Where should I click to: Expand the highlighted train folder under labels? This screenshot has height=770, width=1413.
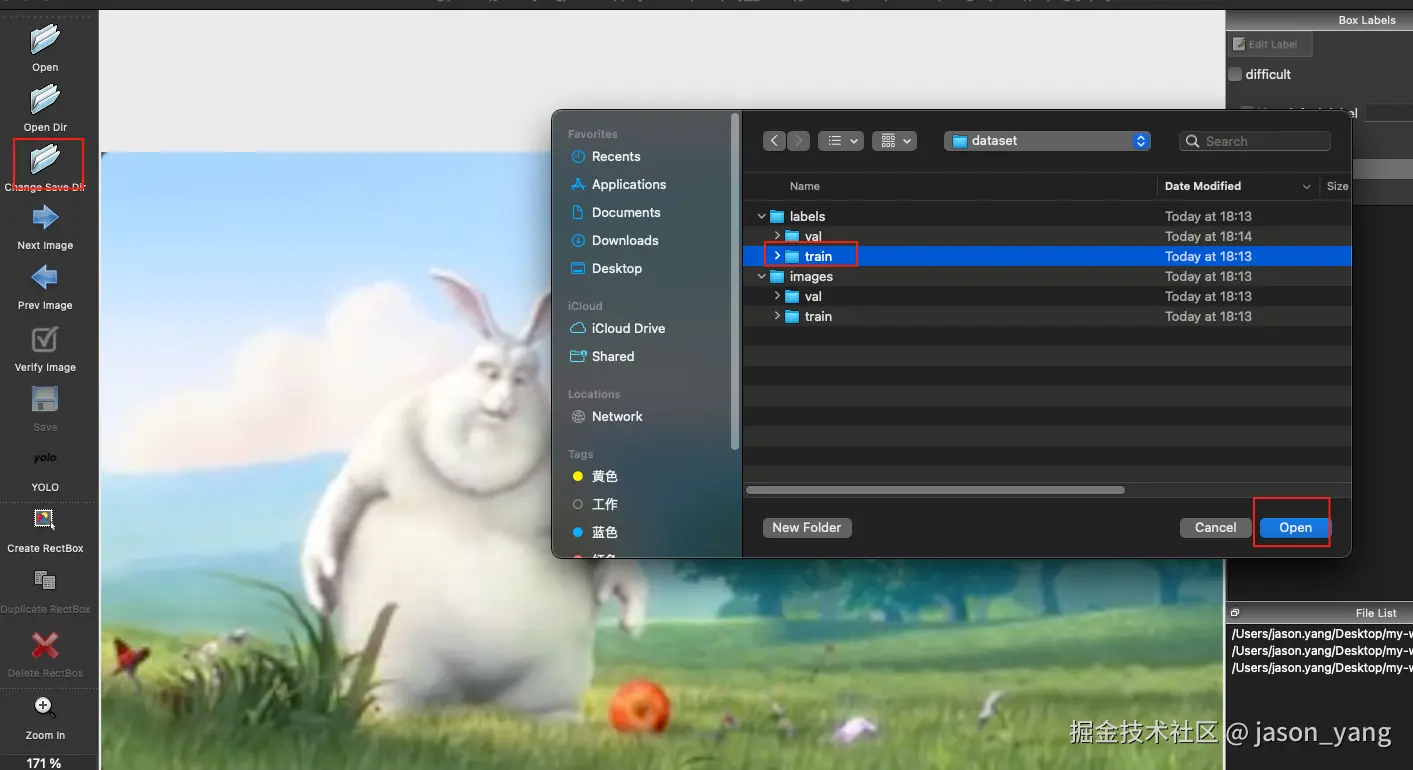click(x=777, y=257)
